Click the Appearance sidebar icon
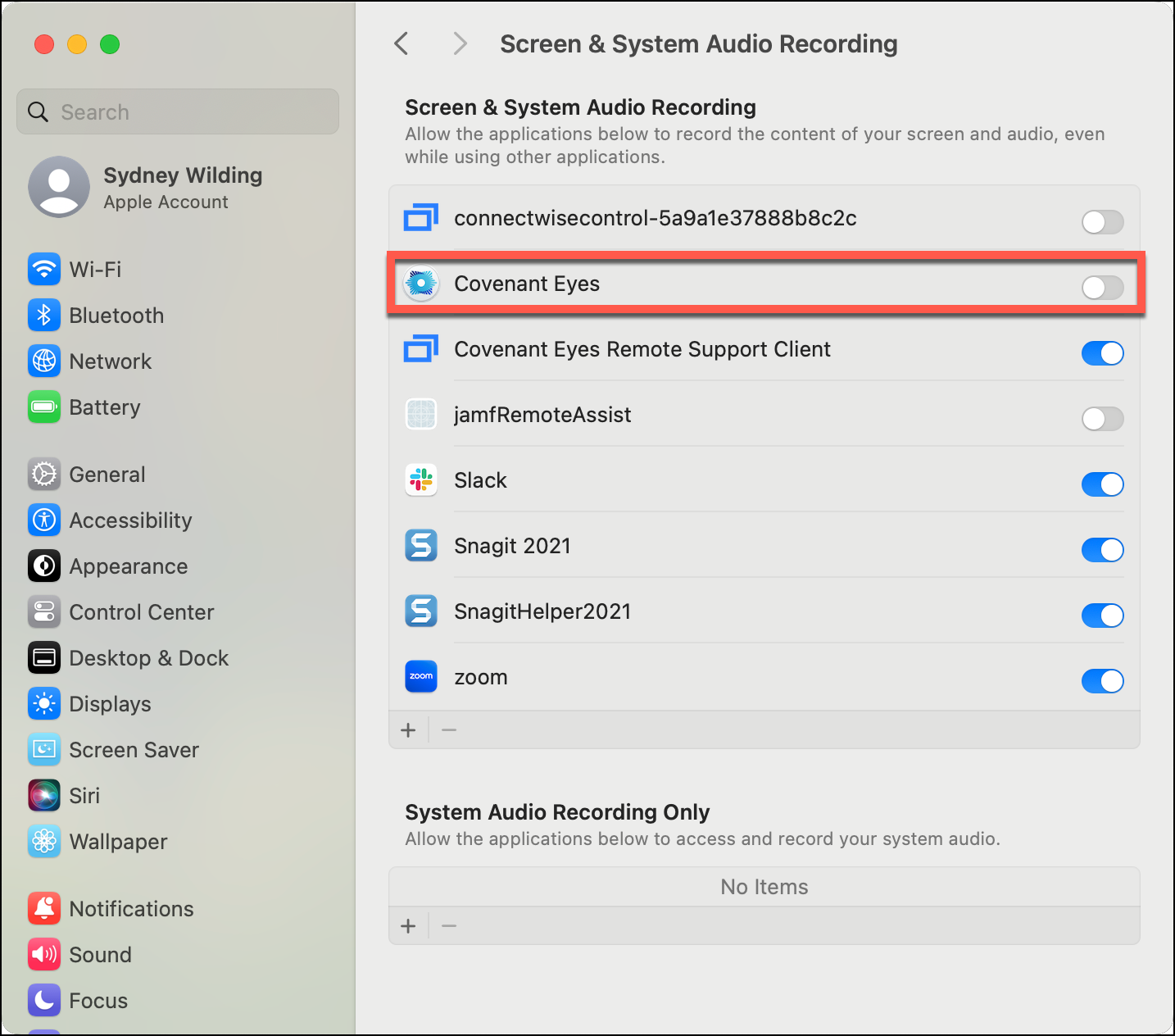Image resolution: width=1175 pixels, height=1036 pixels. [x=44, y=566]
